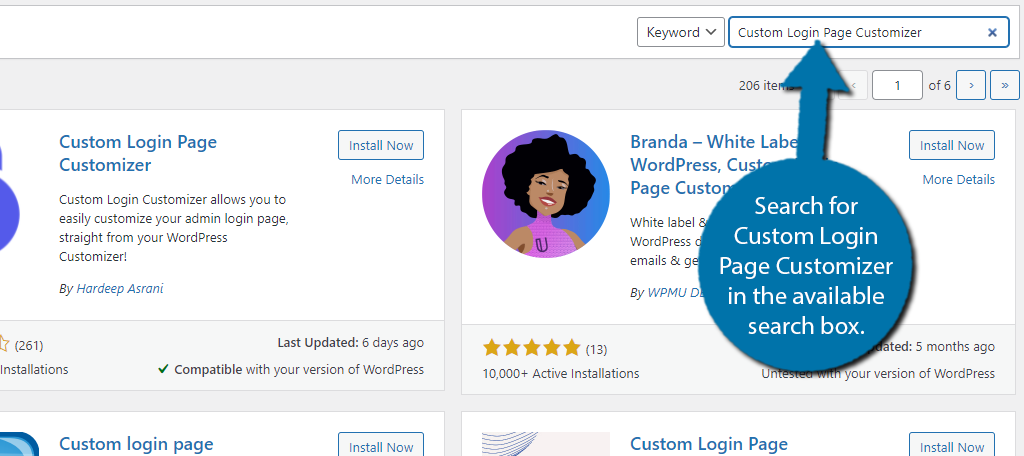Open the Keyword search type dropdown

[680, 32]
